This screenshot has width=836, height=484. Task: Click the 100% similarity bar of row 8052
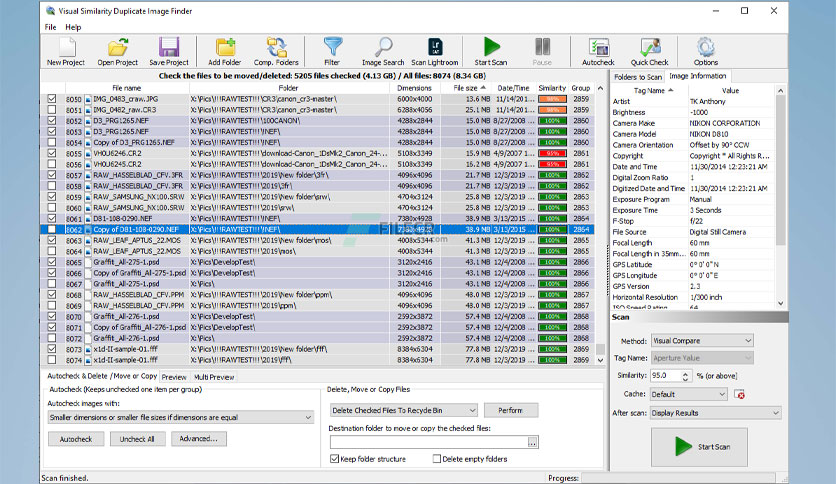coord(552,121)
